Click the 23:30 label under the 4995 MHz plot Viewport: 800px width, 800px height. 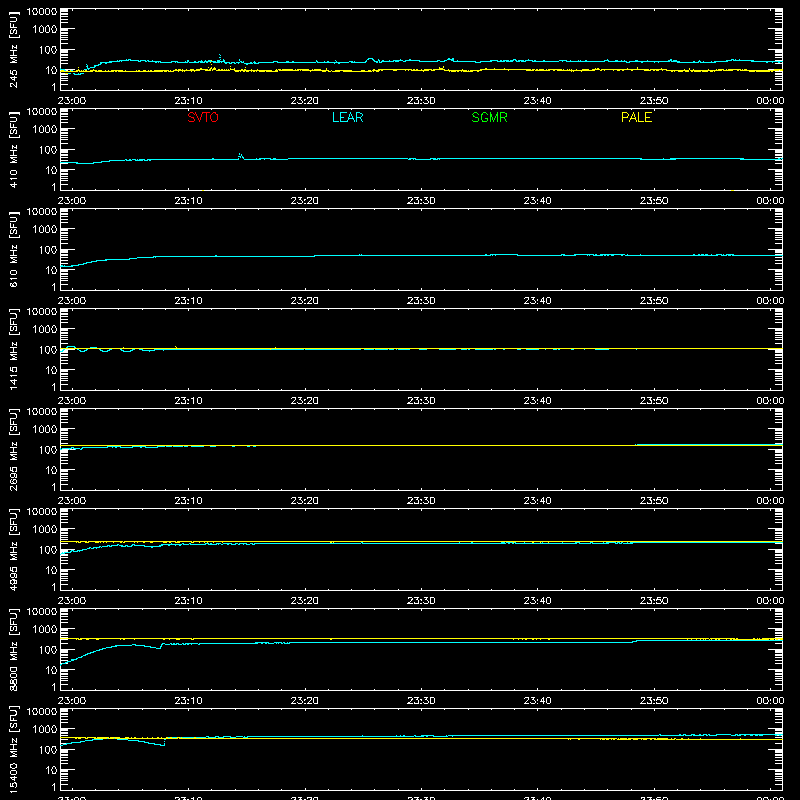421,601
